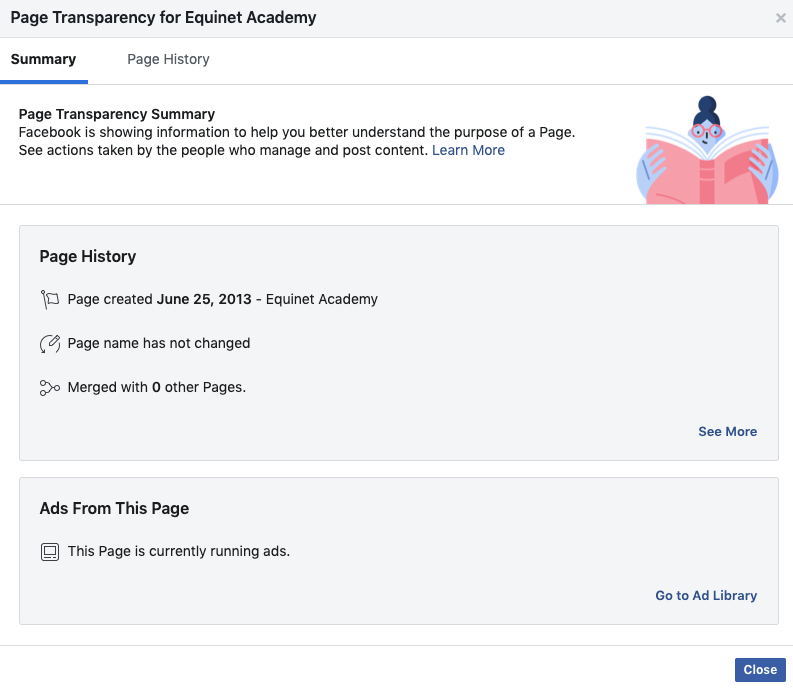
Task: Open the Go to Ad Library link
Action: [x=706, y=595]
